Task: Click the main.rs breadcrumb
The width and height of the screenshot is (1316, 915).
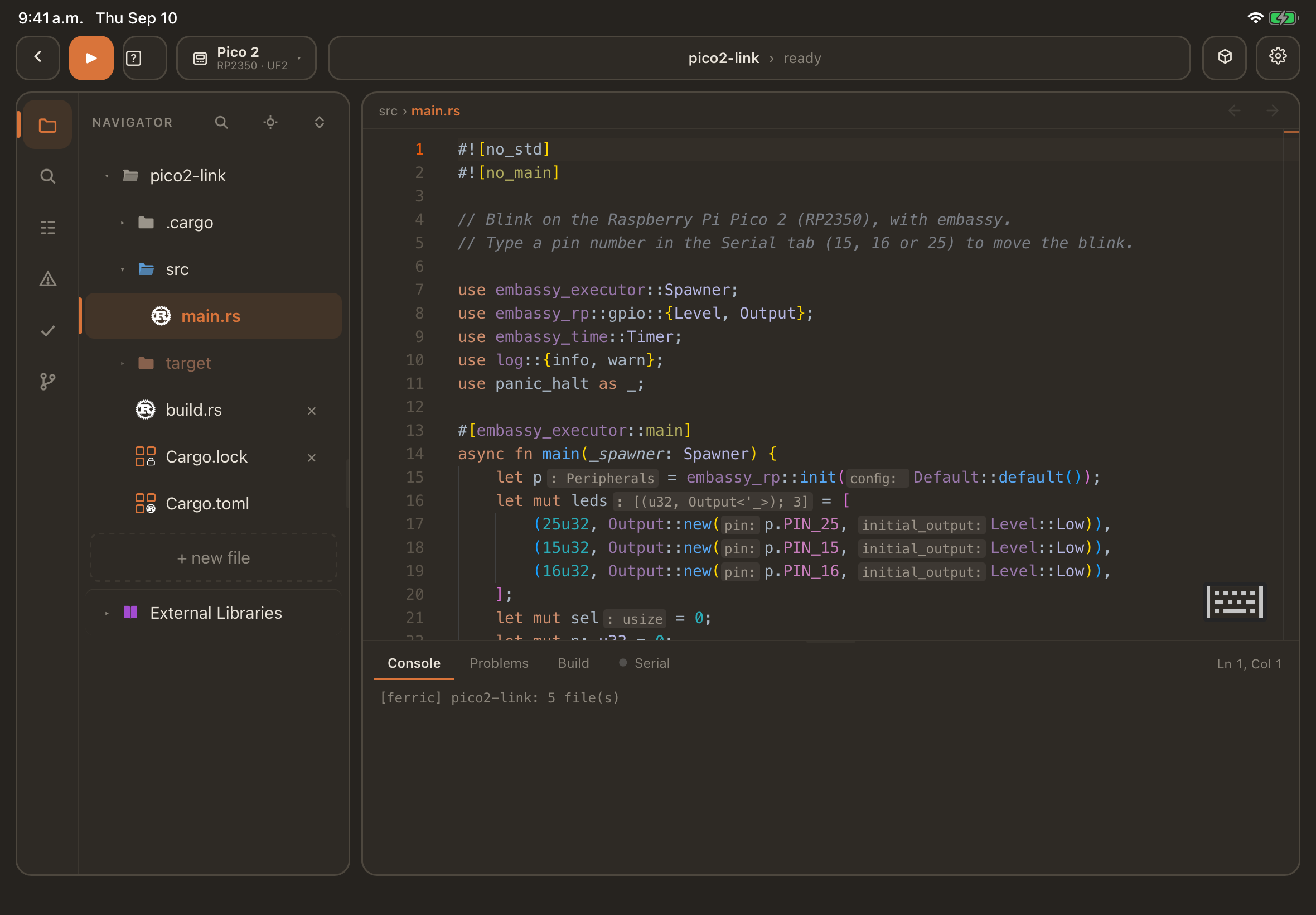Action: click(436, 111)
